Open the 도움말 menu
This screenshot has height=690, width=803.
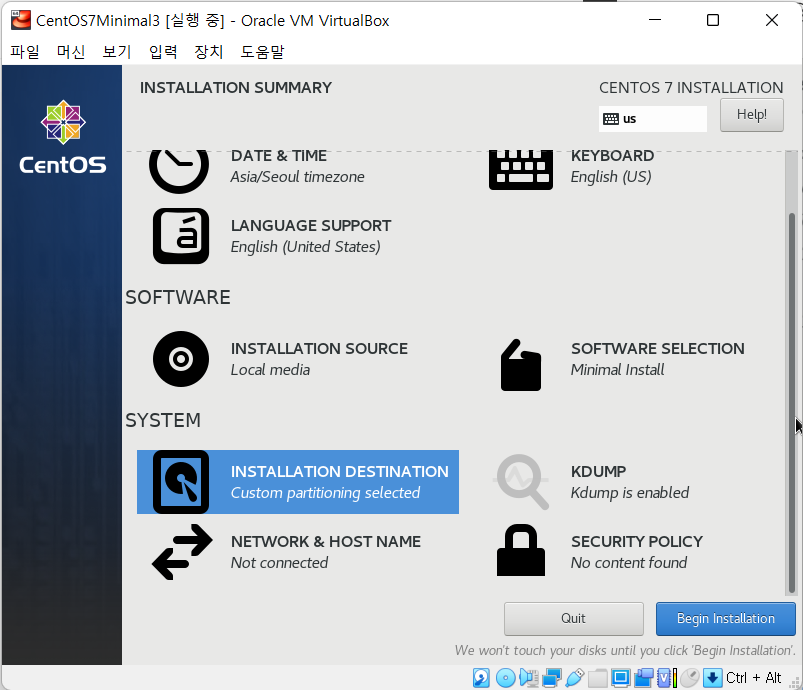[x=262, y=52]
